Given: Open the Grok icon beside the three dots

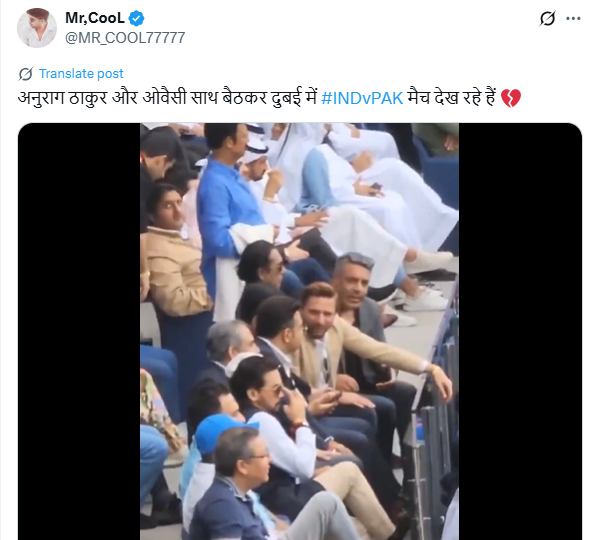Looking at the screenshot, I should pyautogui.click(x=547, y=18).
